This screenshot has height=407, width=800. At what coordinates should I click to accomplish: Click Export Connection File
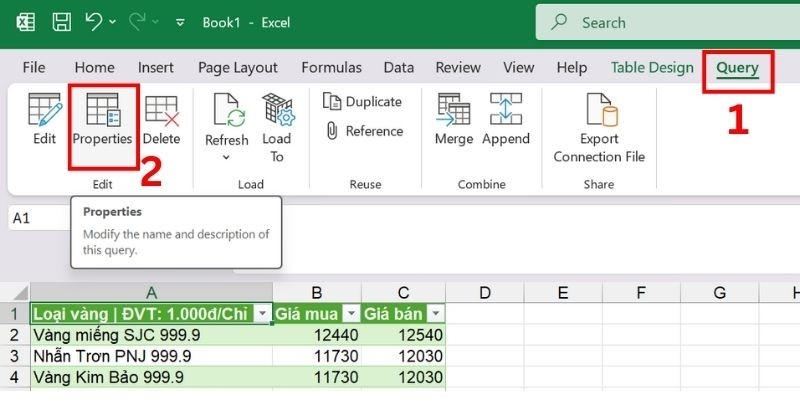point(599,128)
